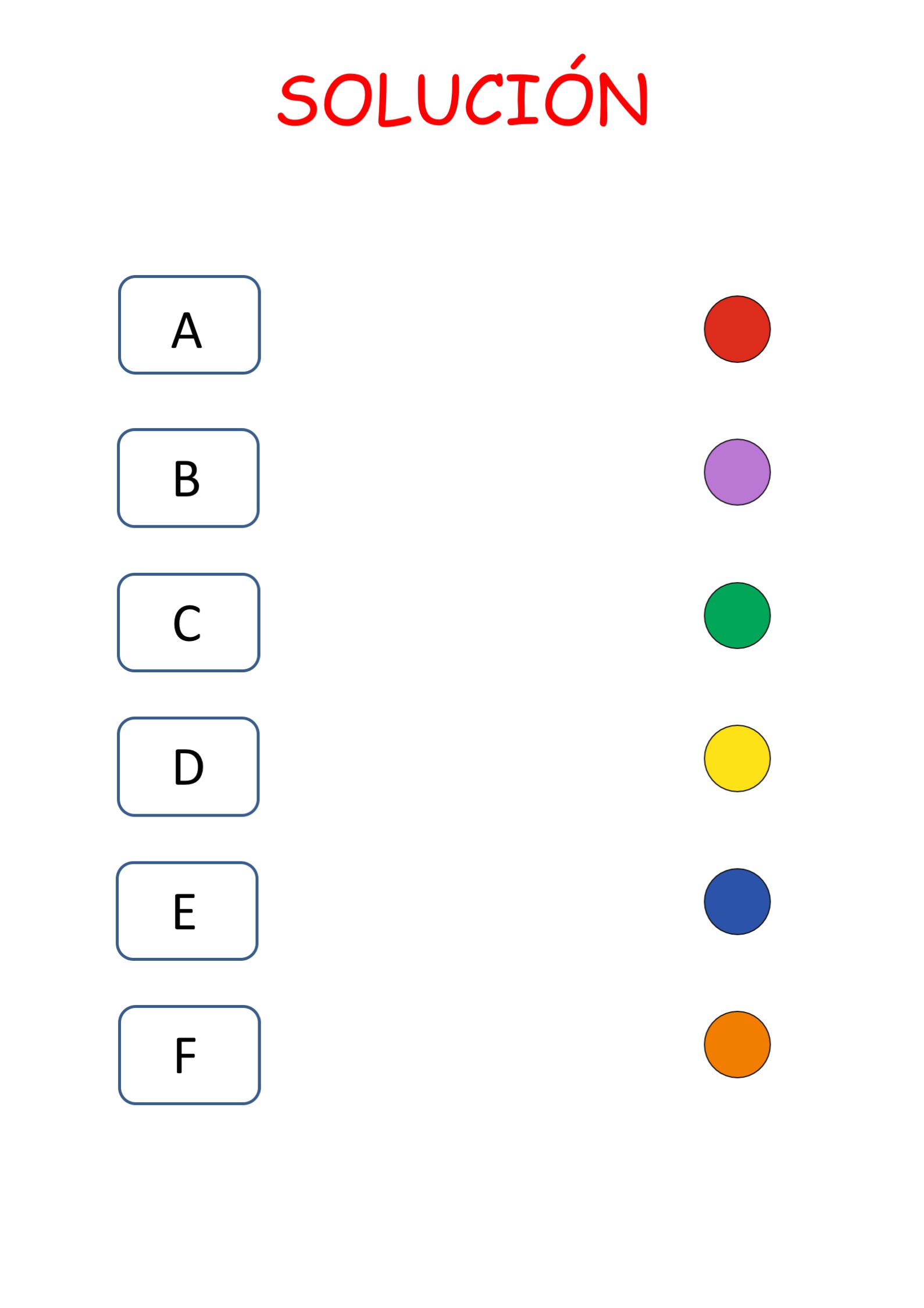
Task: Select the box labeled B
Action: click(188, 478)
